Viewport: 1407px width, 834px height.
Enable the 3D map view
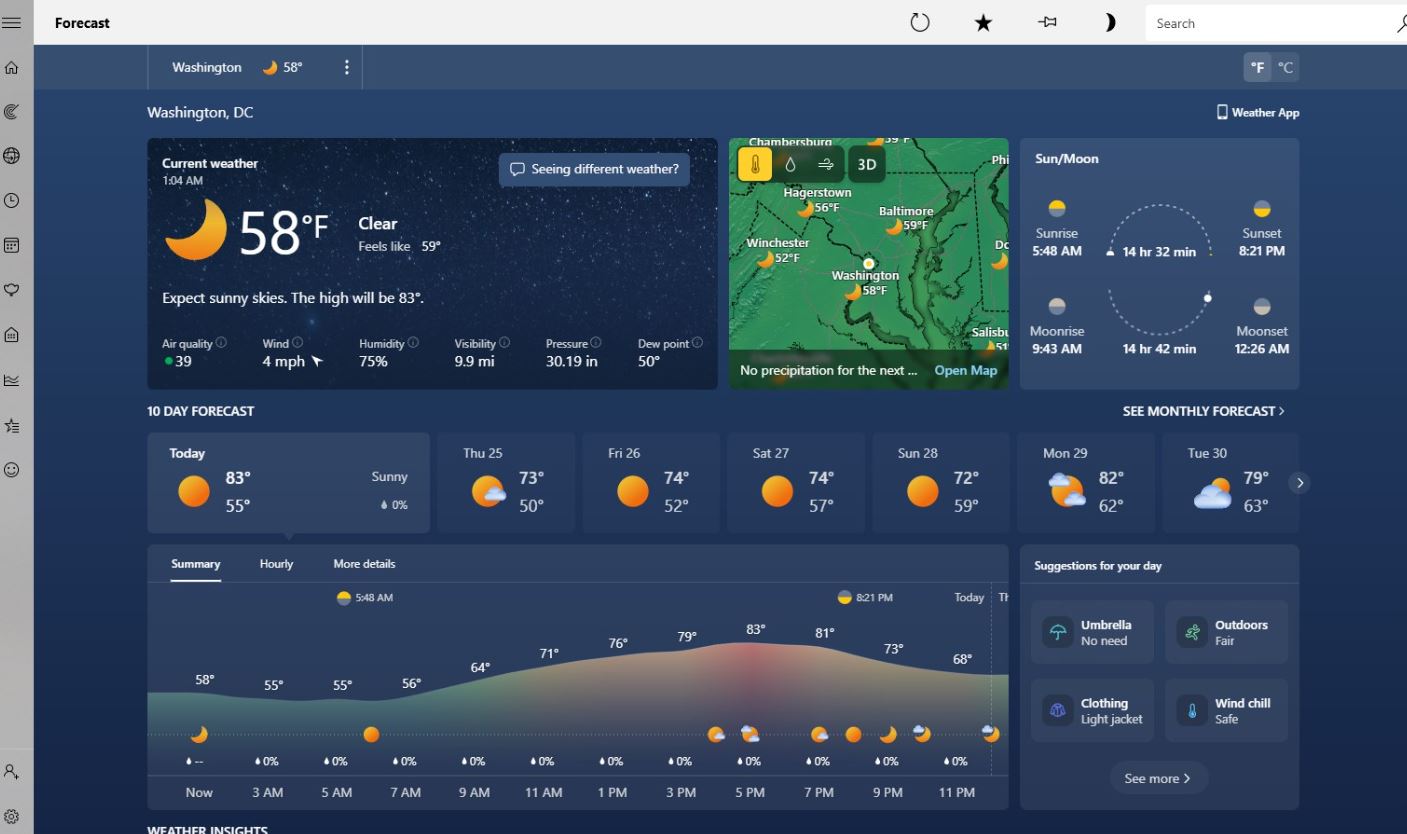click(866, 163)
